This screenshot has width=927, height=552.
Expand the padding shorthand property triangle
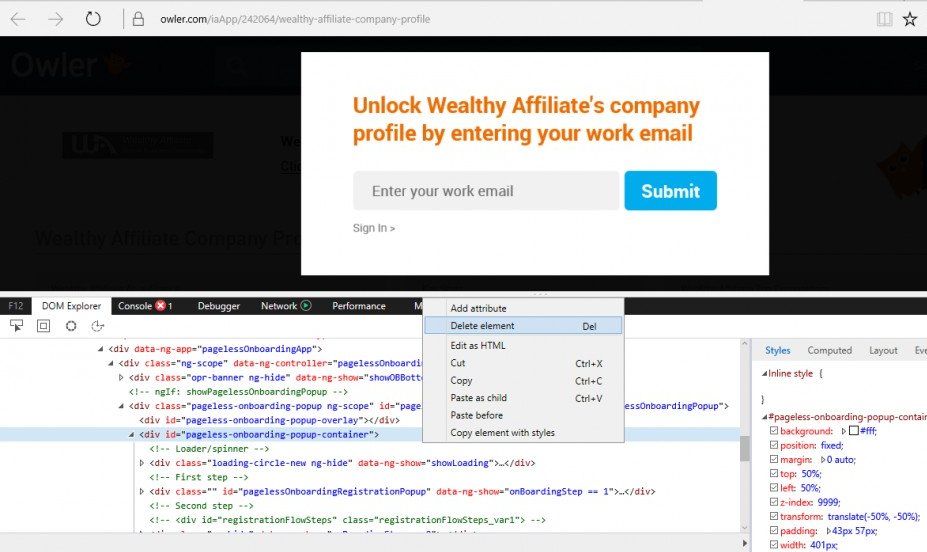[x=828, y=531]
